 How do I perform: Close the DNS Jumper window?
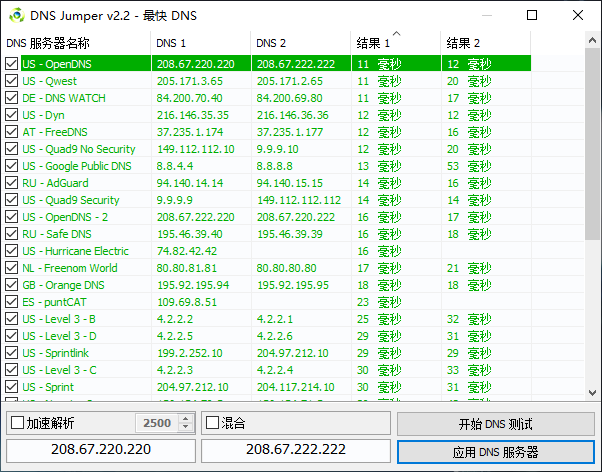pos(577,15)
